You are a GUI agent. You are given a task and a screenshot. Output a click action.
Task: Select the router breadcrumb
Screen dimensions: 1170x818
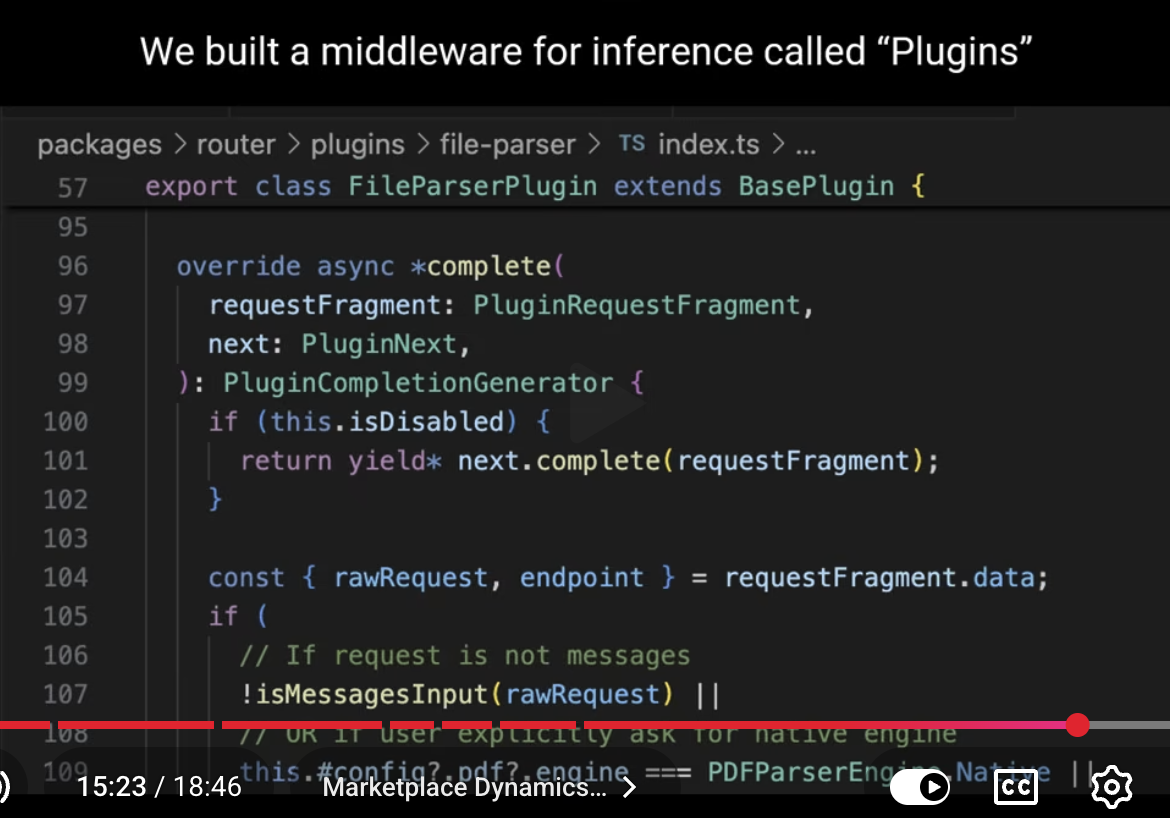click(236, 144)
